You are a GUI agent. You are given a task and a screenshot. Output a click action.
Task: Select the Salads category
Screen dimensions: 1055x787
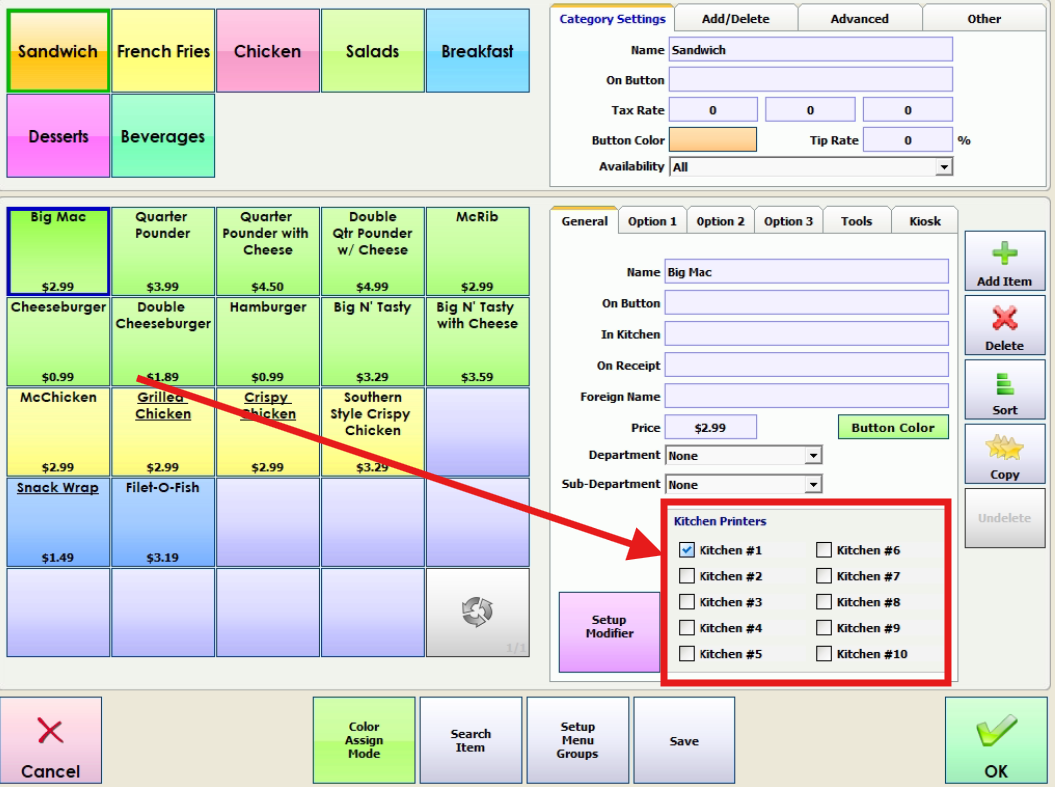click(373, 50)
